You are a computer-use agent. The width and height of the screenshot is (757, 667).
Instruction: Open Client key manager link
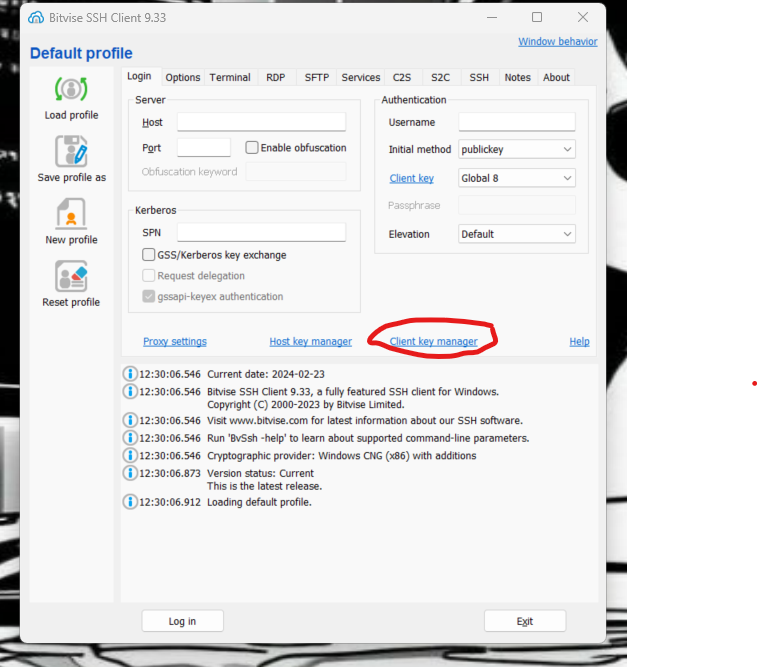point(434,342)
